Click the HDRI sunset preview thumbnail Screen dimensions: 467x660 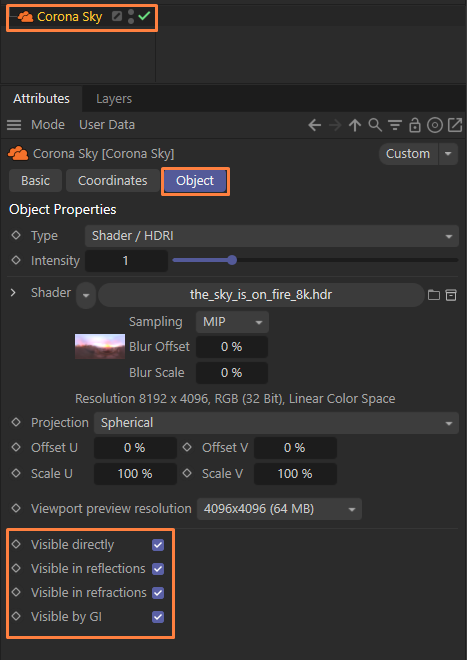pos(100,346)
